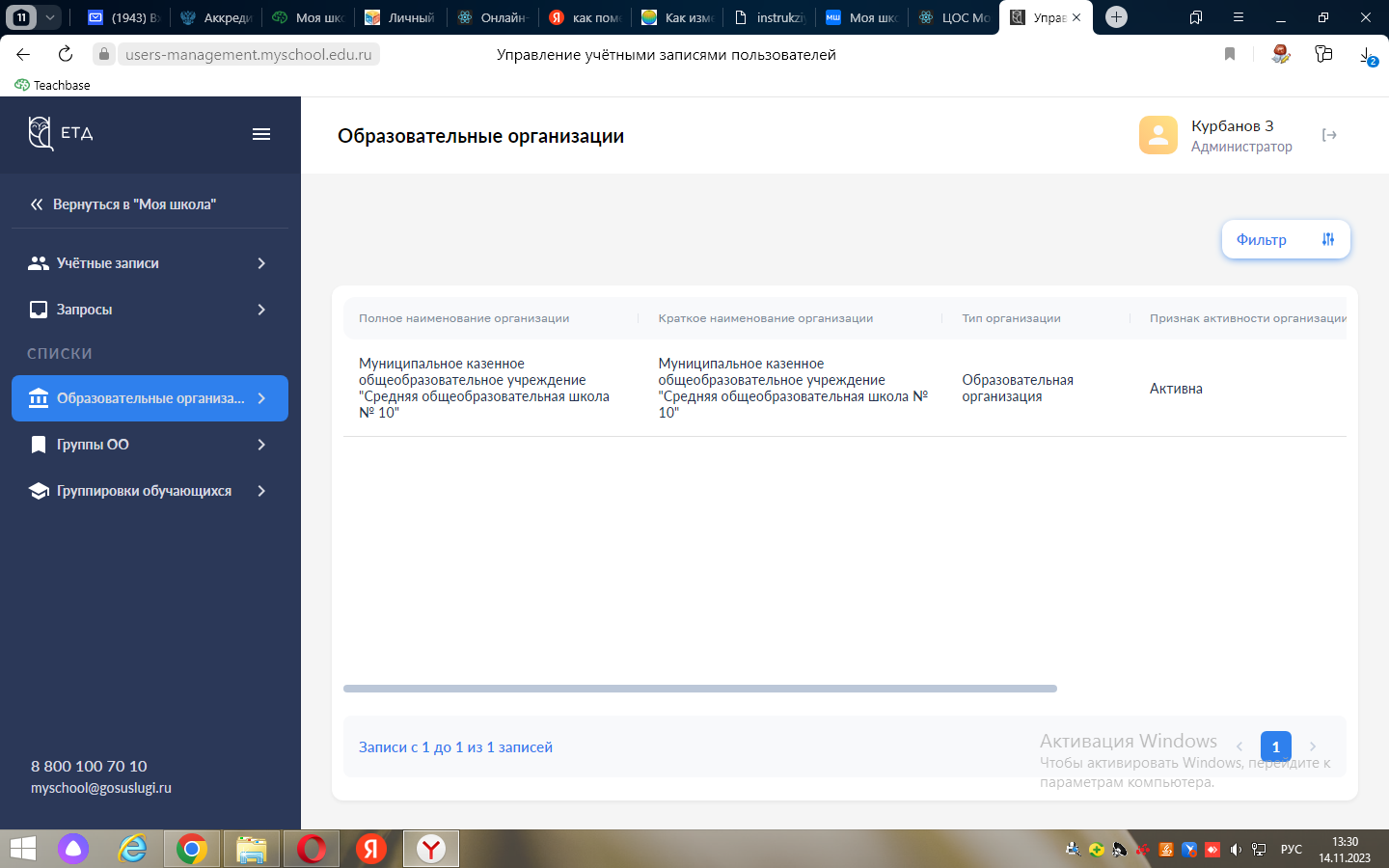Expand Образовательные организации chevron
Viewport: 1389px width, 868px height.
tap(261, 398)
